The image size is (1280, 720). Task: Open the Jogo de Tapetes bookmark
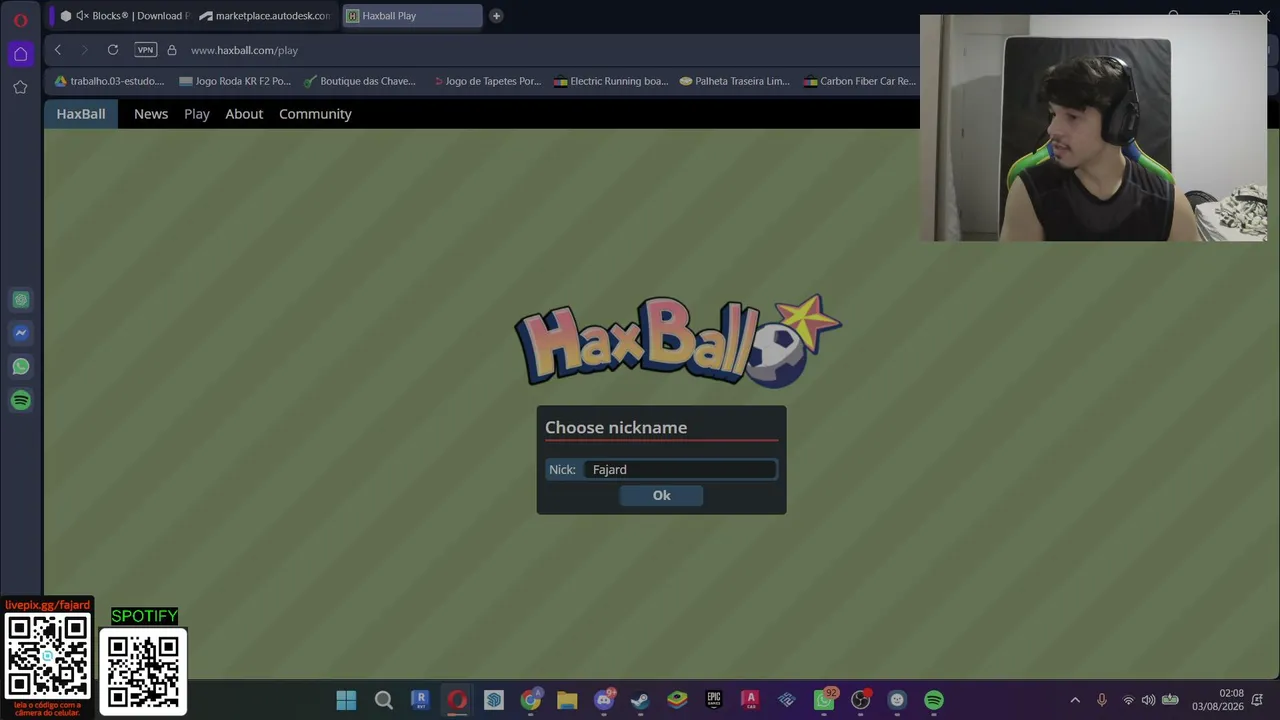point(486,81)
